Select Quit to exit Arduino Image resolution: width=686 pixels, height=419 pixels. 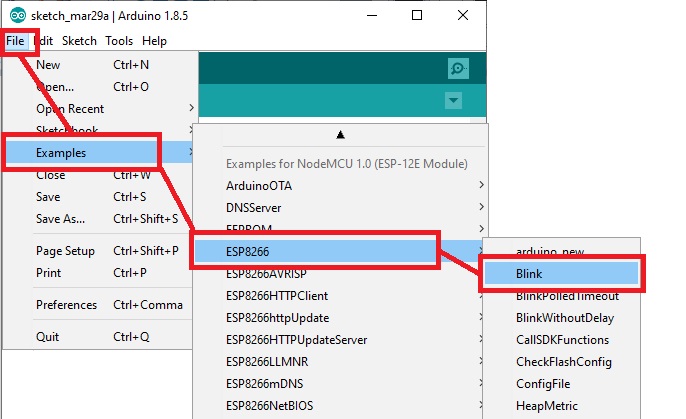pyautogui.click(x=98, y=337)
